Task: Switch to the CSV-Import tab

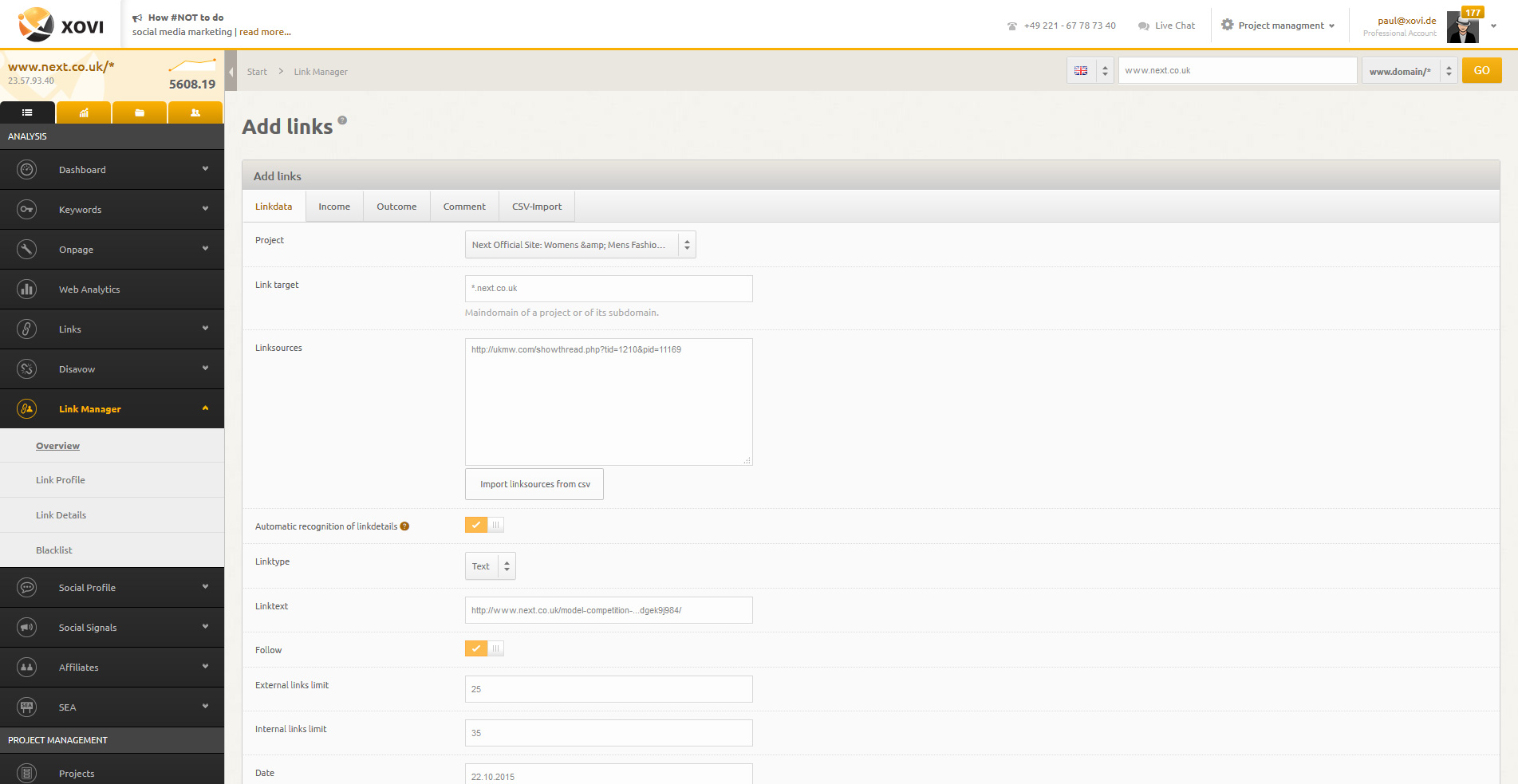Action: 537,207
